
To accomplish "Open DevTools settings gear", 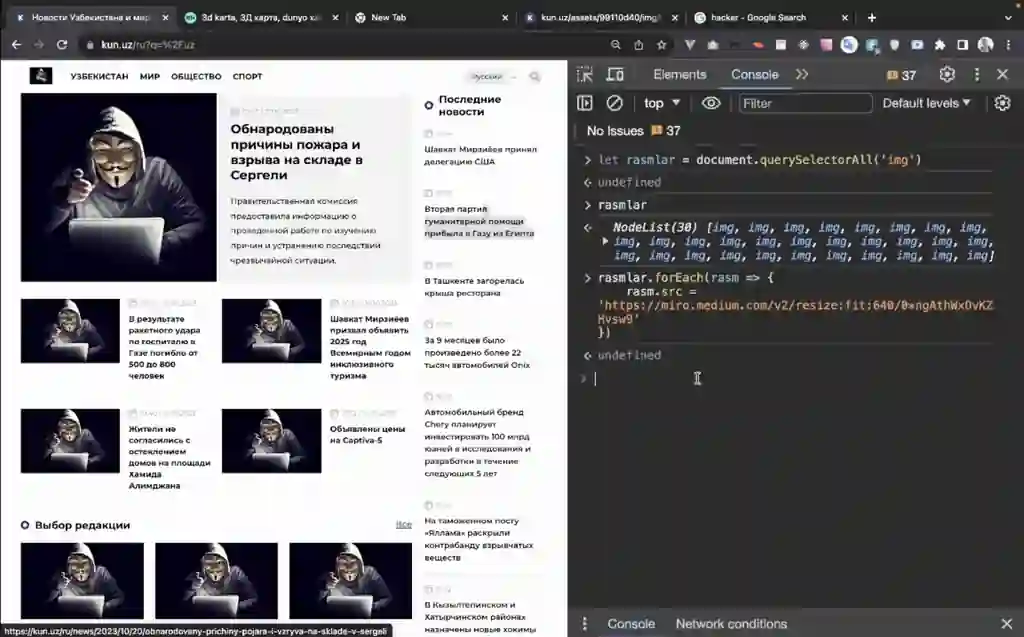I will [x=947, y=74].
